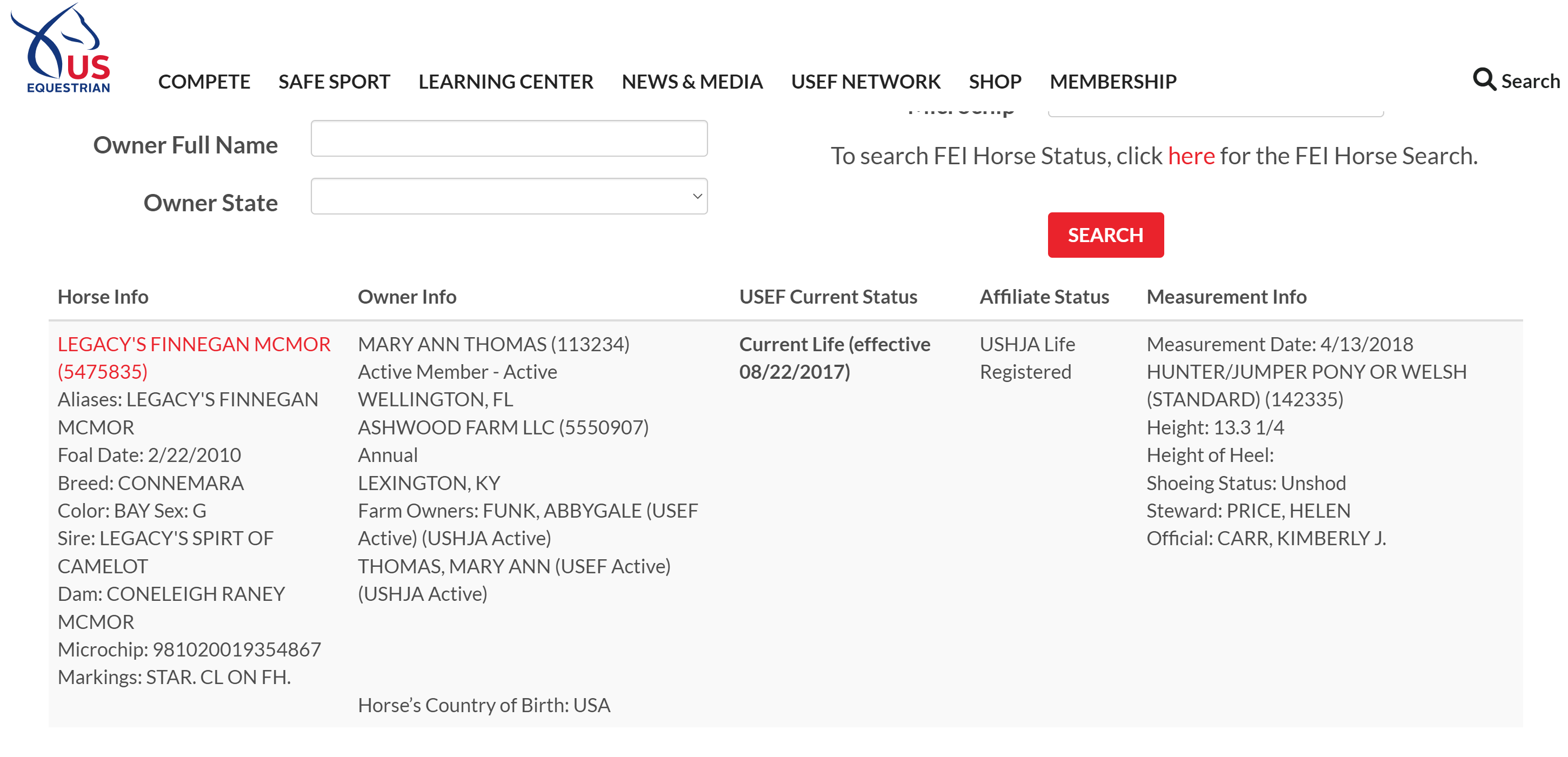Click LEXINGTON, KY location text
Viewport: 1568px width, 757px height.
(429, 483)
